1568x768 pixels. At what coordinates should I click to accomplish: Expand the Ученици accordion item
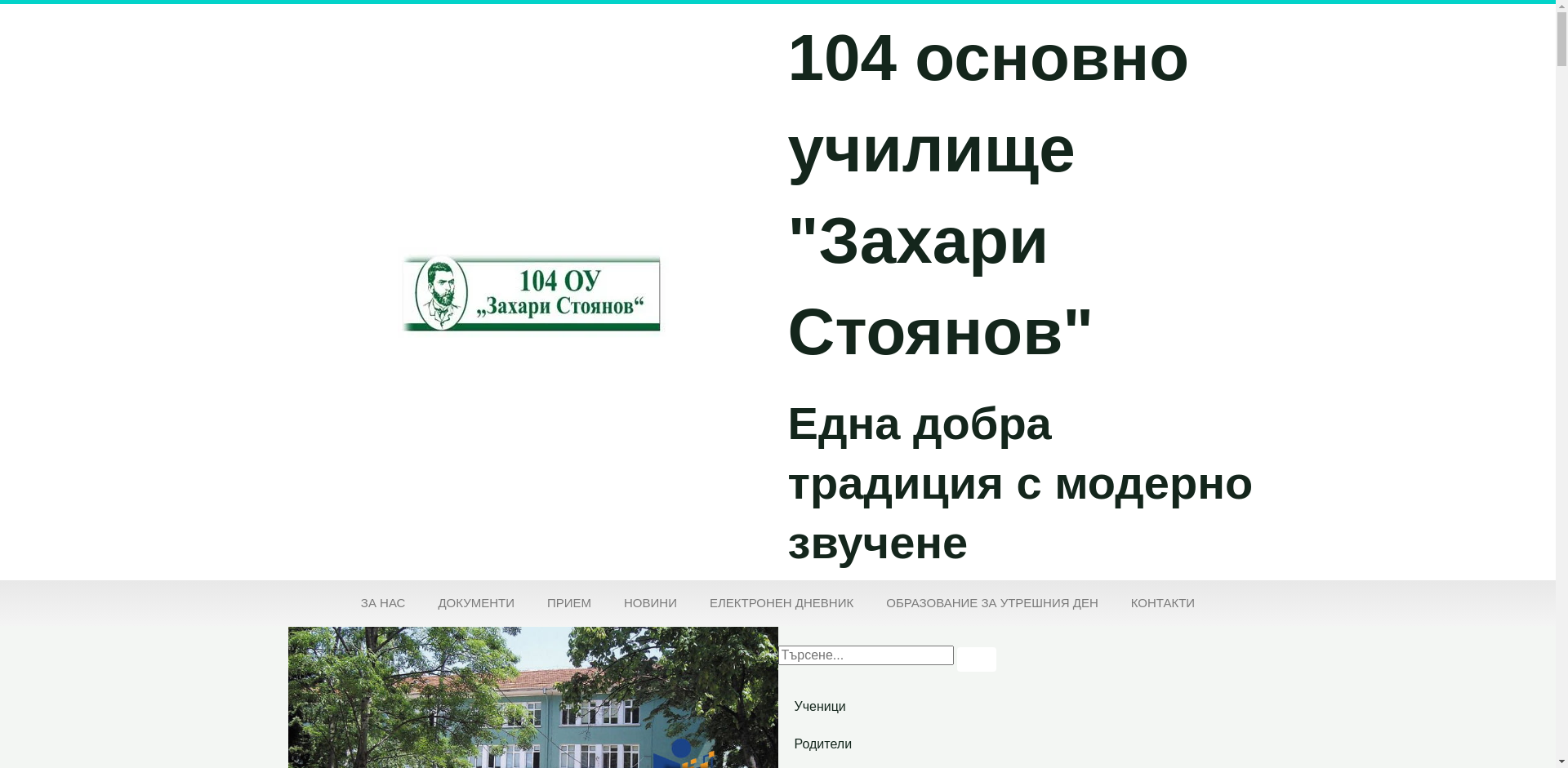pyautogui.click(x=819, y=706)
